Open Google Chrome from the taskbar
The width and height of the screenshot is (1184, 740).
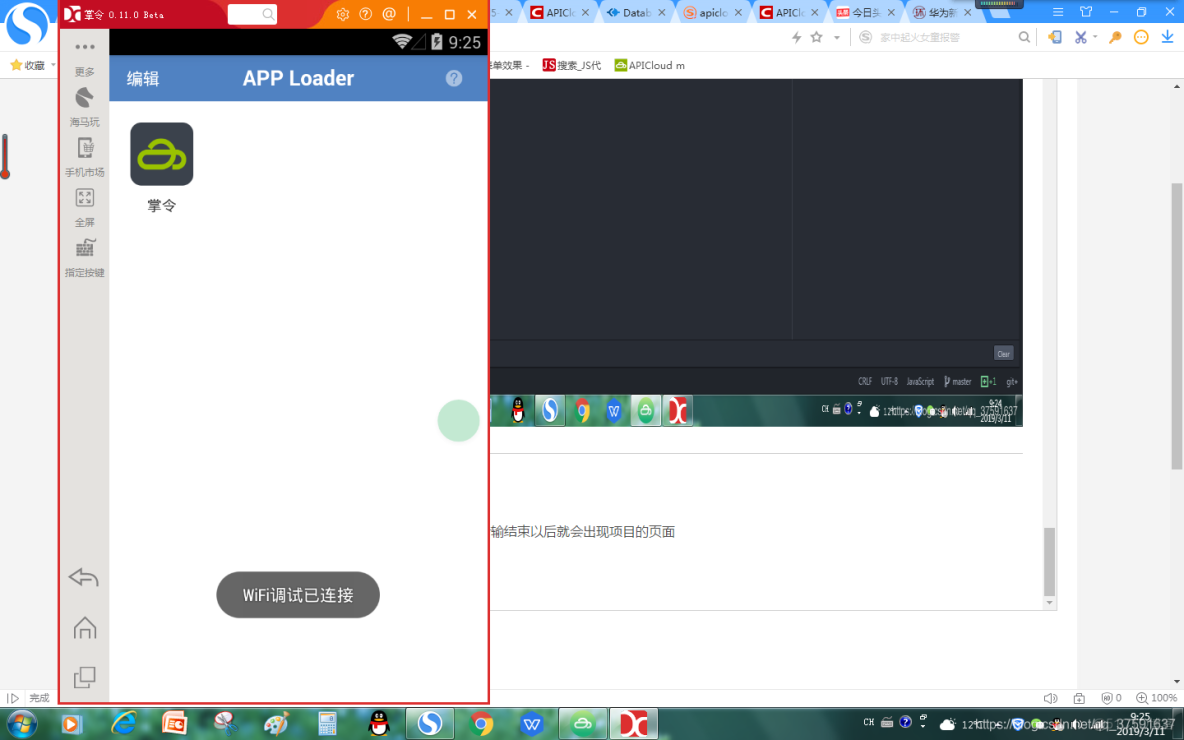(x=480, y=724)
